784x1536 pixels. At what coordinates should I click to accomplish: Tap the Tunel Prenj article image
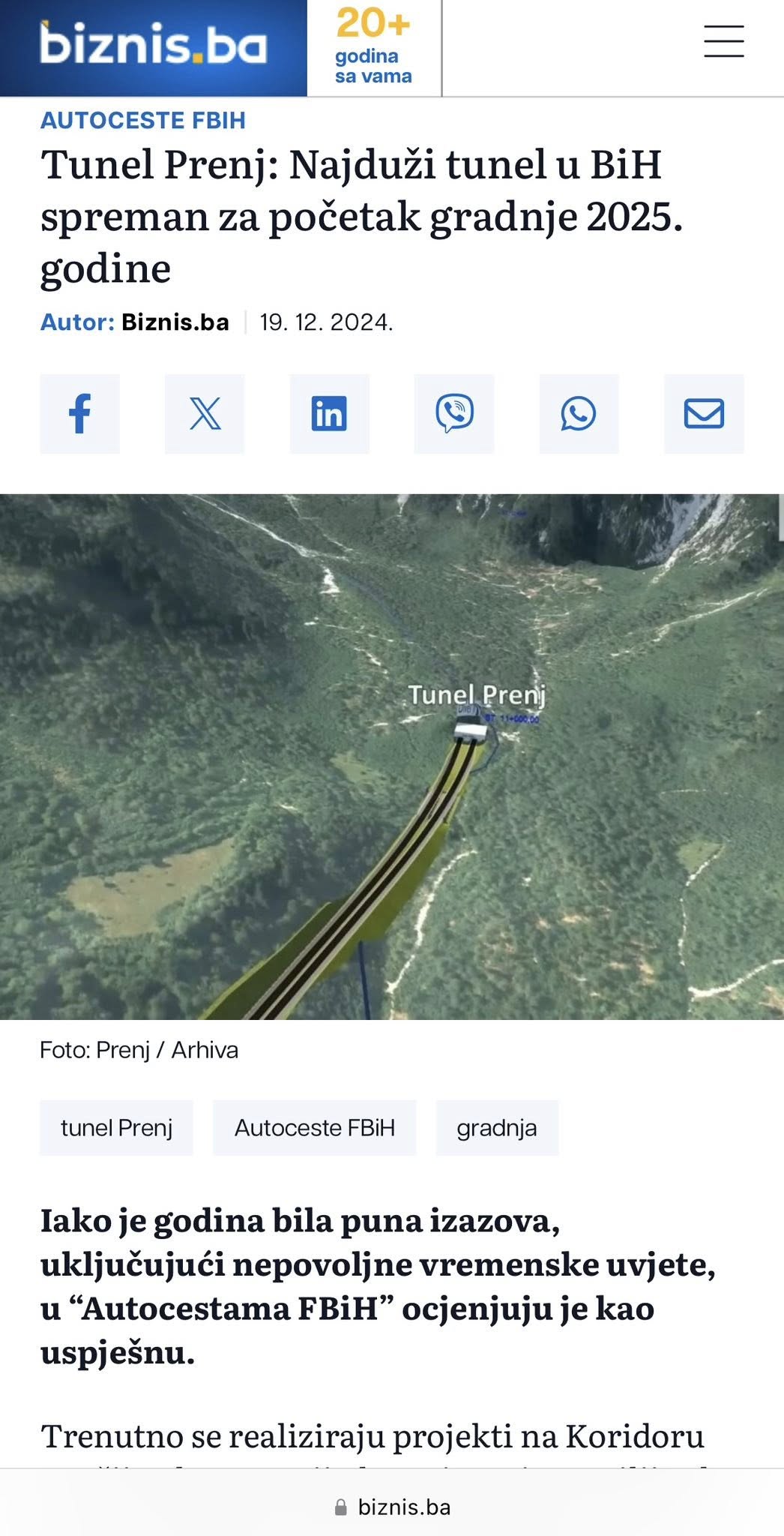point(392,756)
